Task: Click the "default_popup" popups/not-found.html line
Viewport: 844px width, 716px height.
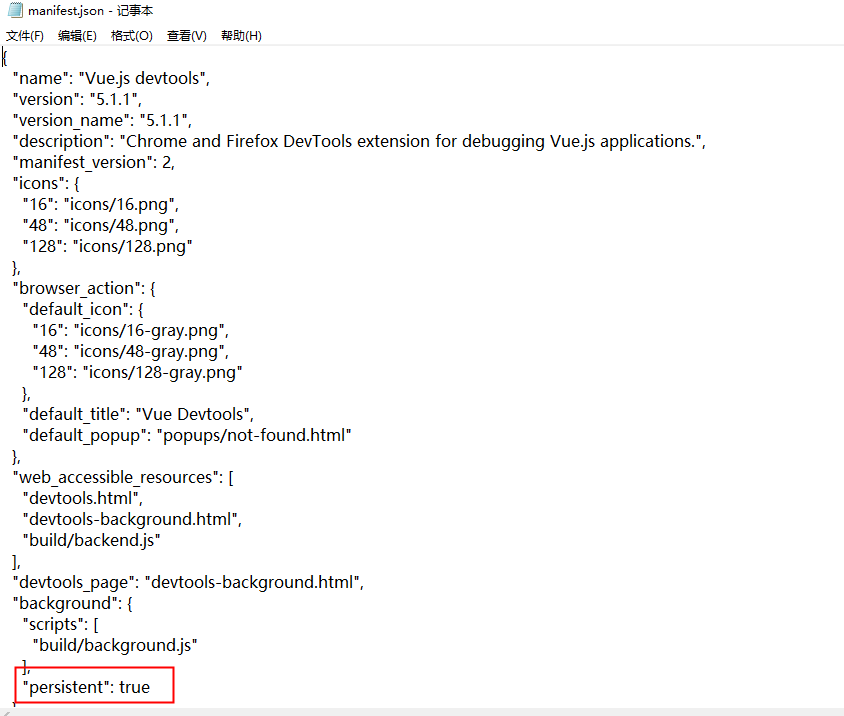Action: [187, 436]
